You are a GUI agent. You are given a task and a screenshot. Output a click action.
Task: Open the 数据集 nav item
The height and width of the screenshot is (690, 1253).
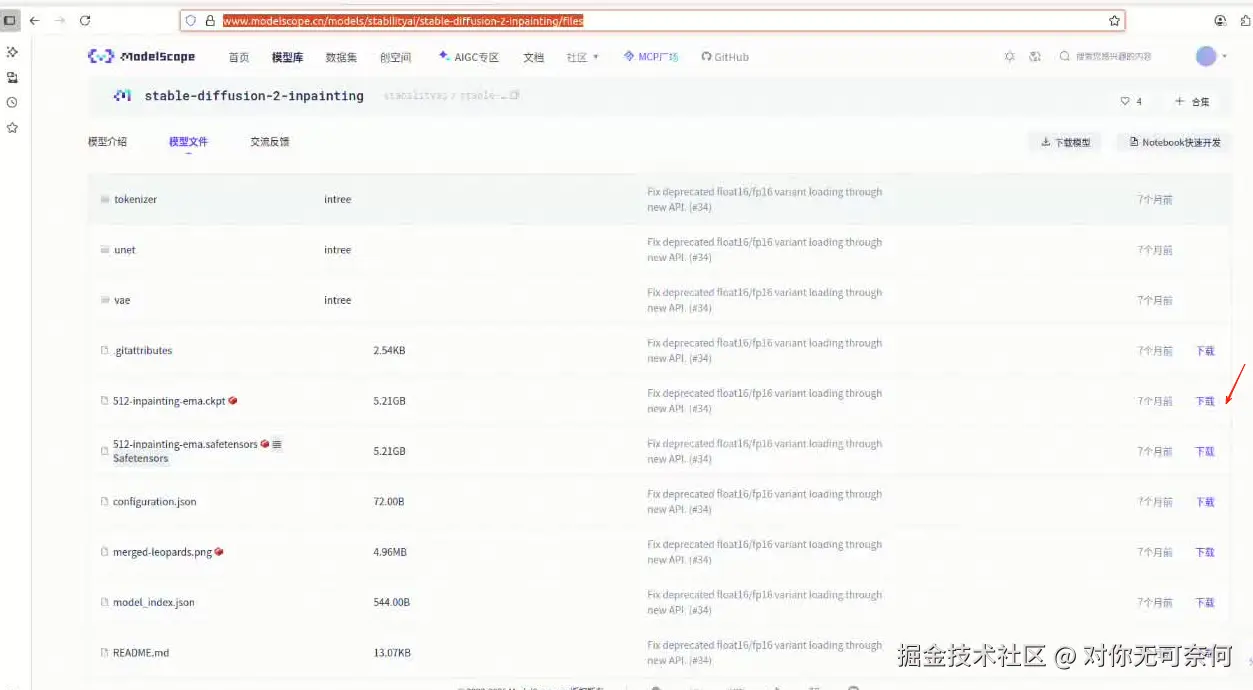point(341,57)
